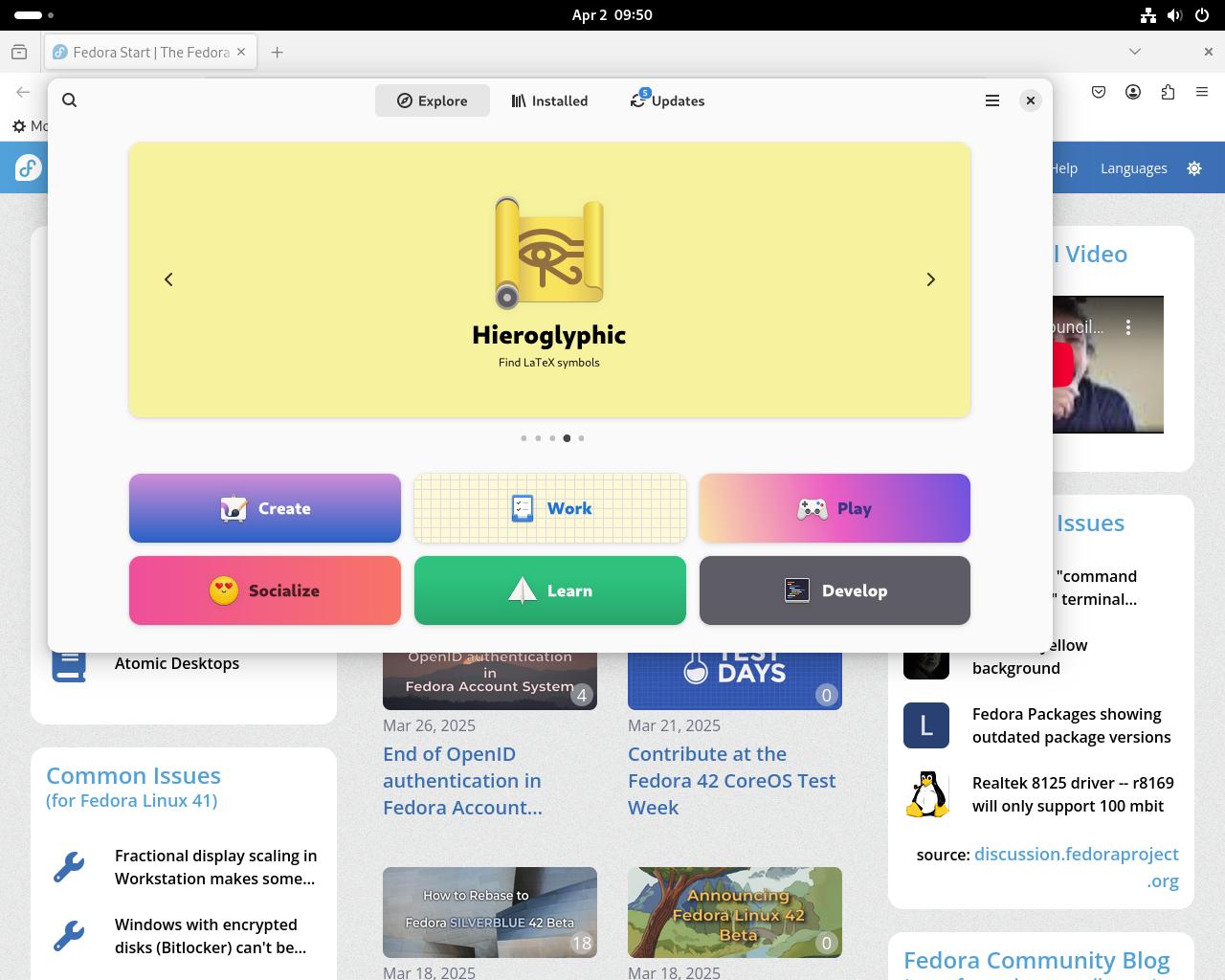Viewport: 1225px width, 980px height.
Task: Open Firefox list all tabs dropdown
Action: pyautogui.click(x=1135, y=52)
